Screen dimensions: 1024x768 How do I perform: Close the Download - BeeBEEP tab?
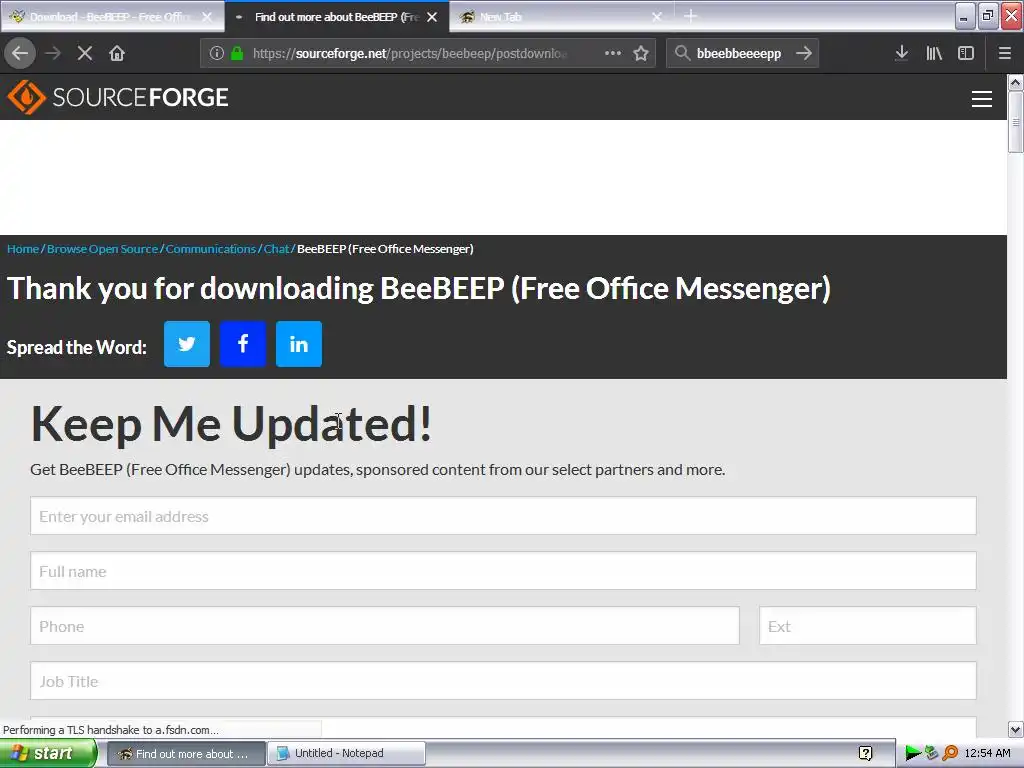coord(207,17)
